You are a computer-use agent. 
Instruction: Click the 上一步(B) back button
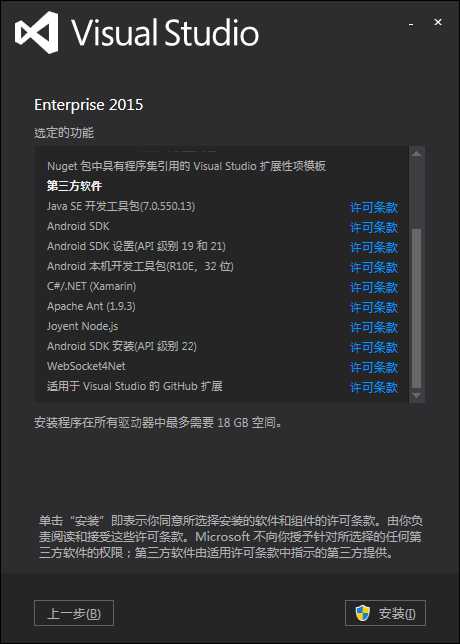tap(74, 614)
